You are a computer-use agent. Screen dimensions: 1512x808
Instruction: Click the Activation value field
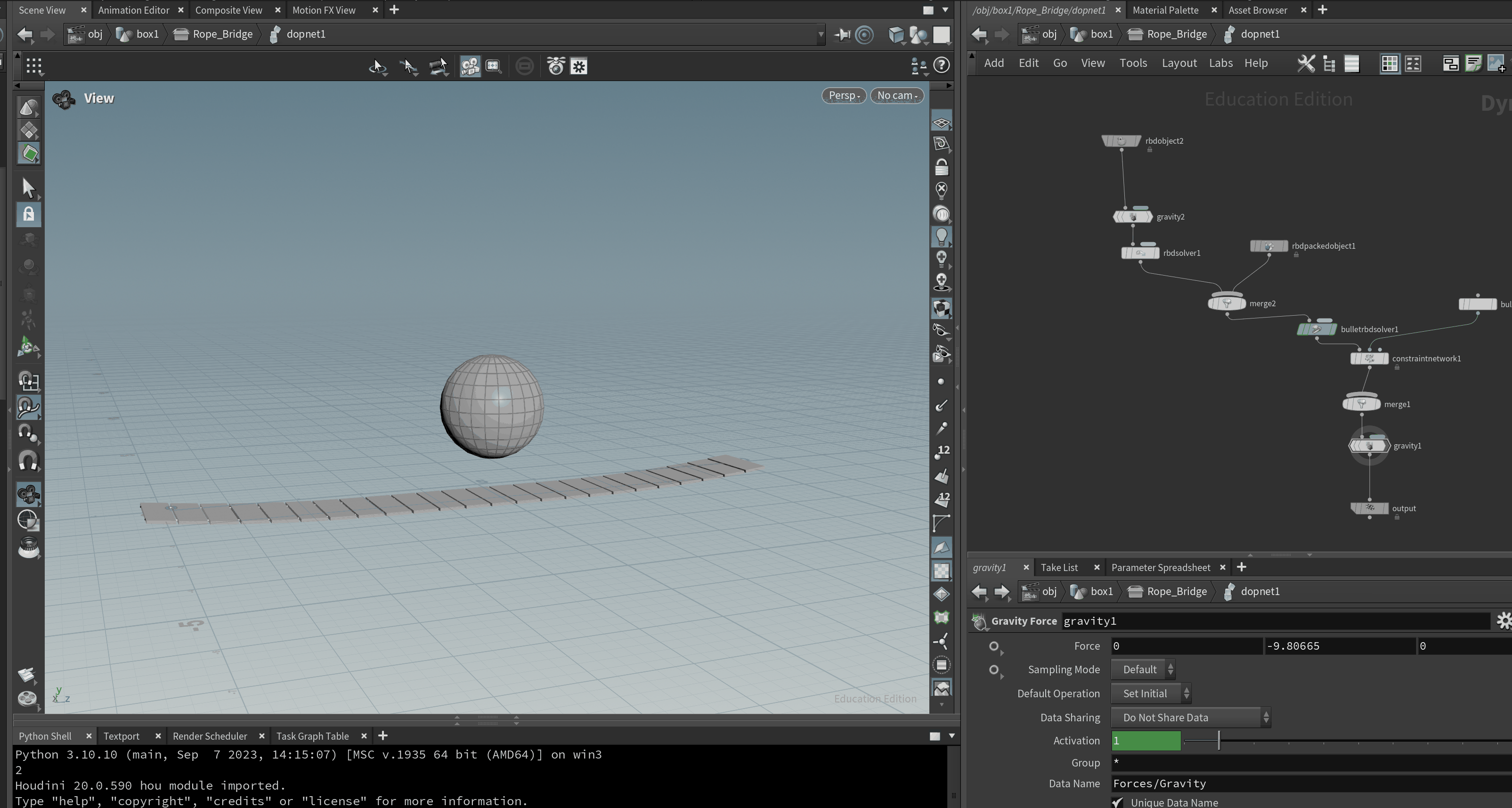1146,741
